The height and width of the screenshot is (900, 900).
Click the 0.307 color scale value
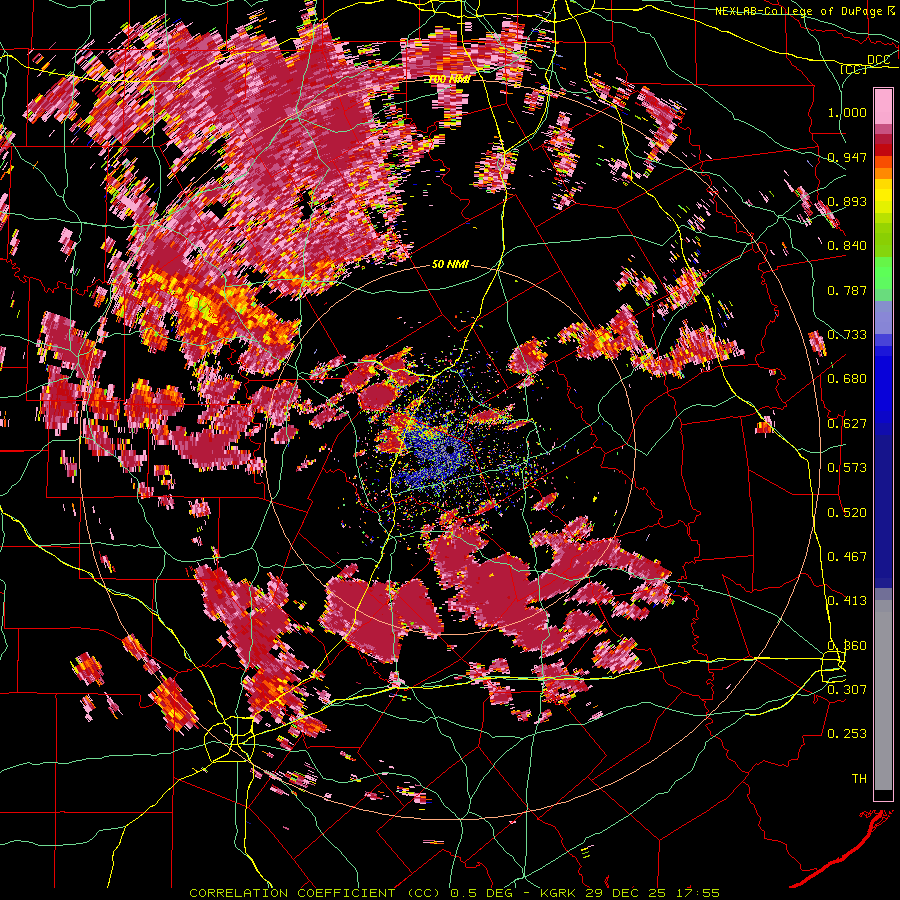click(x=847, y=690)
